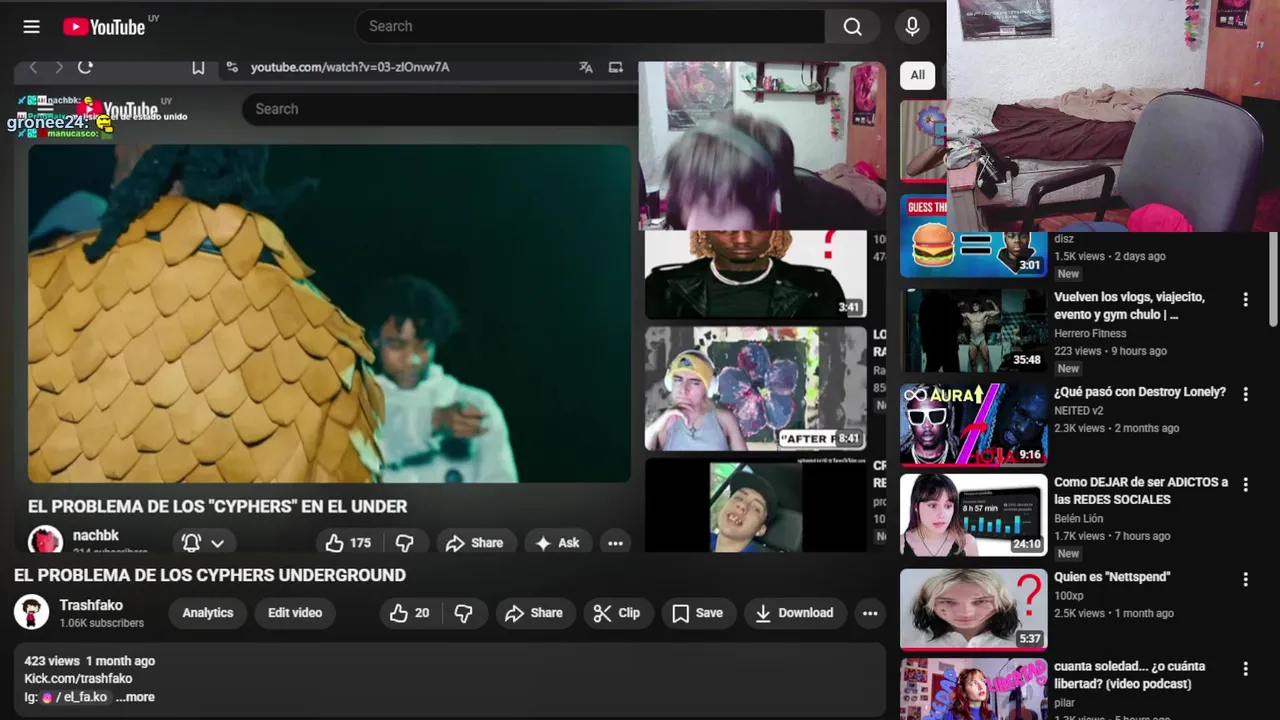Click the inner video dislike button
Screen dimensions: 1280x720
[x=405, y=543]
